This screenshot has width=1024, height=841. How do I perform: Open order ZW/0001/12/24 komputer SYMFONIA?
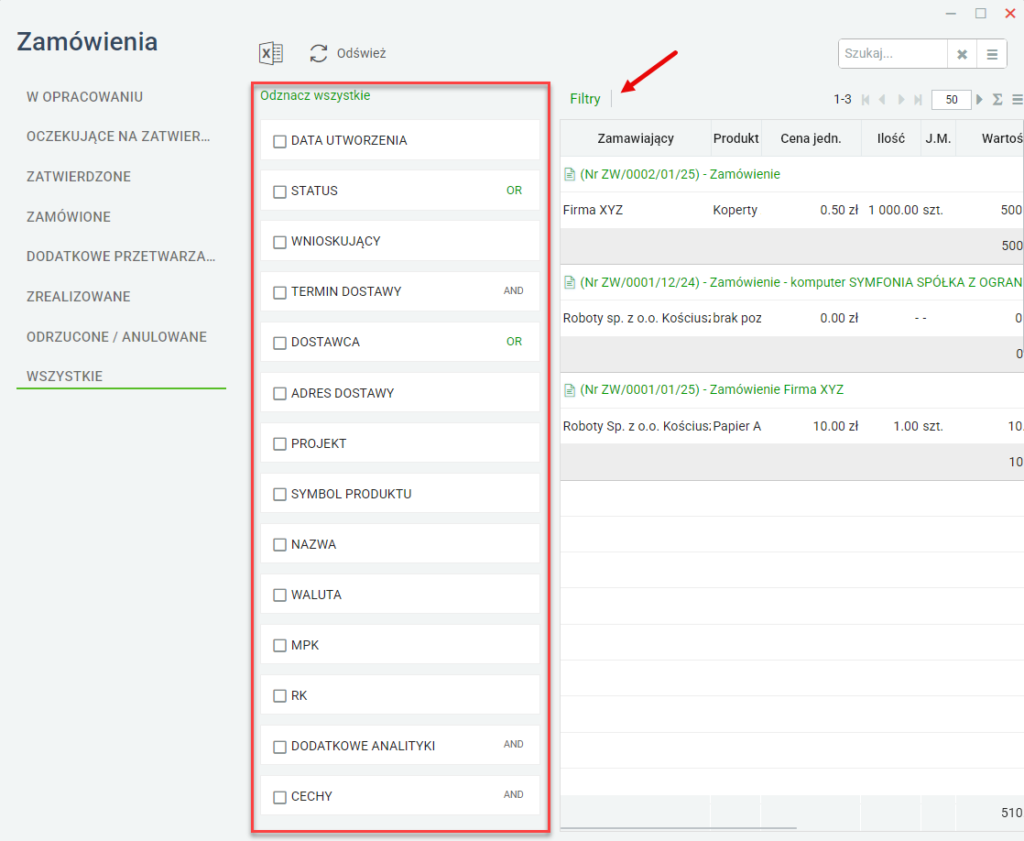tap(801, 282)
